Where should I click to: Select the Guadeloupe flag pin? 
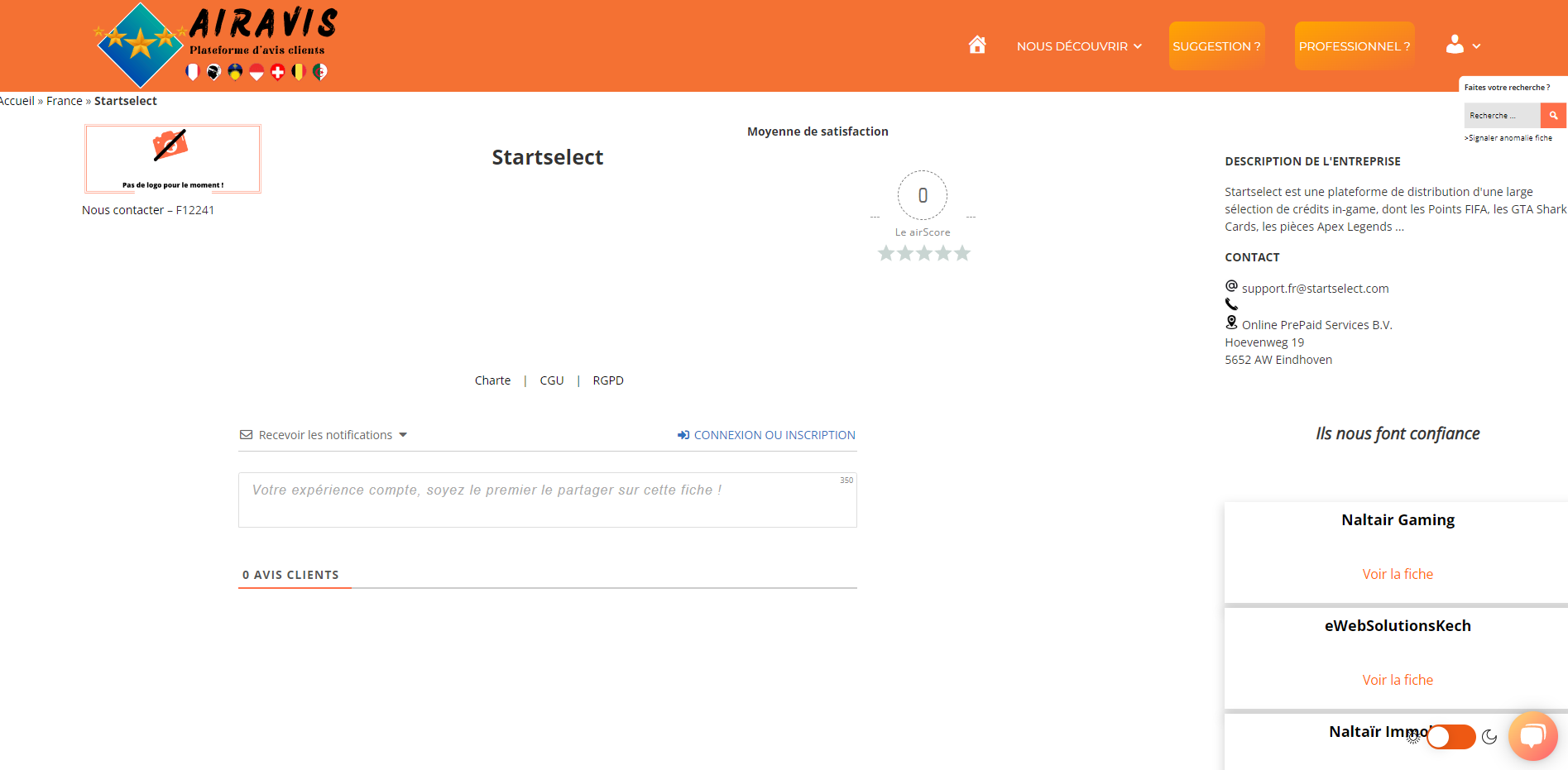pyautogui.click(x=235, y=72)
